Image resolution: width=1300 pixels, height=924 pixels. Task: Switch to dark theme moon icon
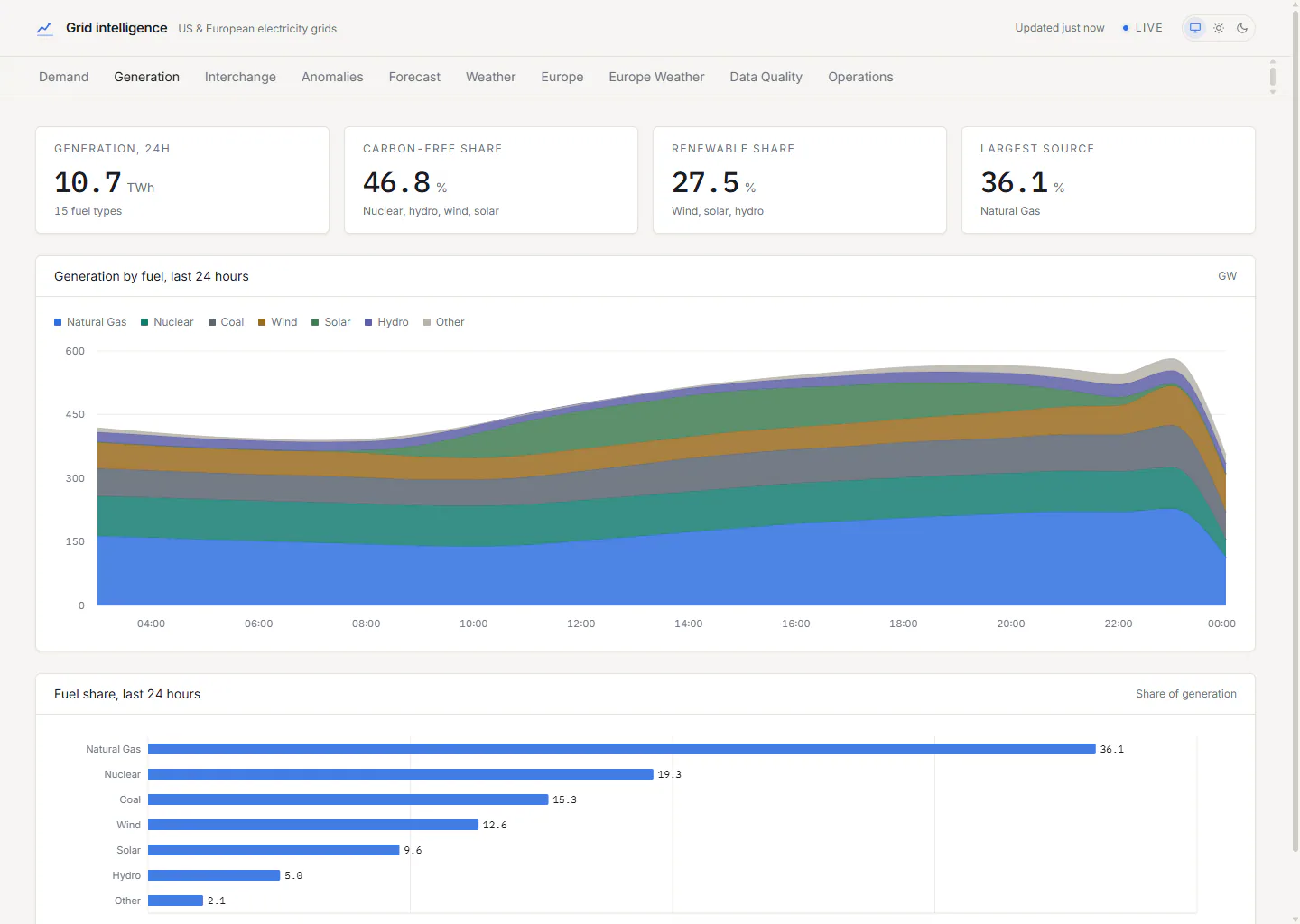[1242, 28]
